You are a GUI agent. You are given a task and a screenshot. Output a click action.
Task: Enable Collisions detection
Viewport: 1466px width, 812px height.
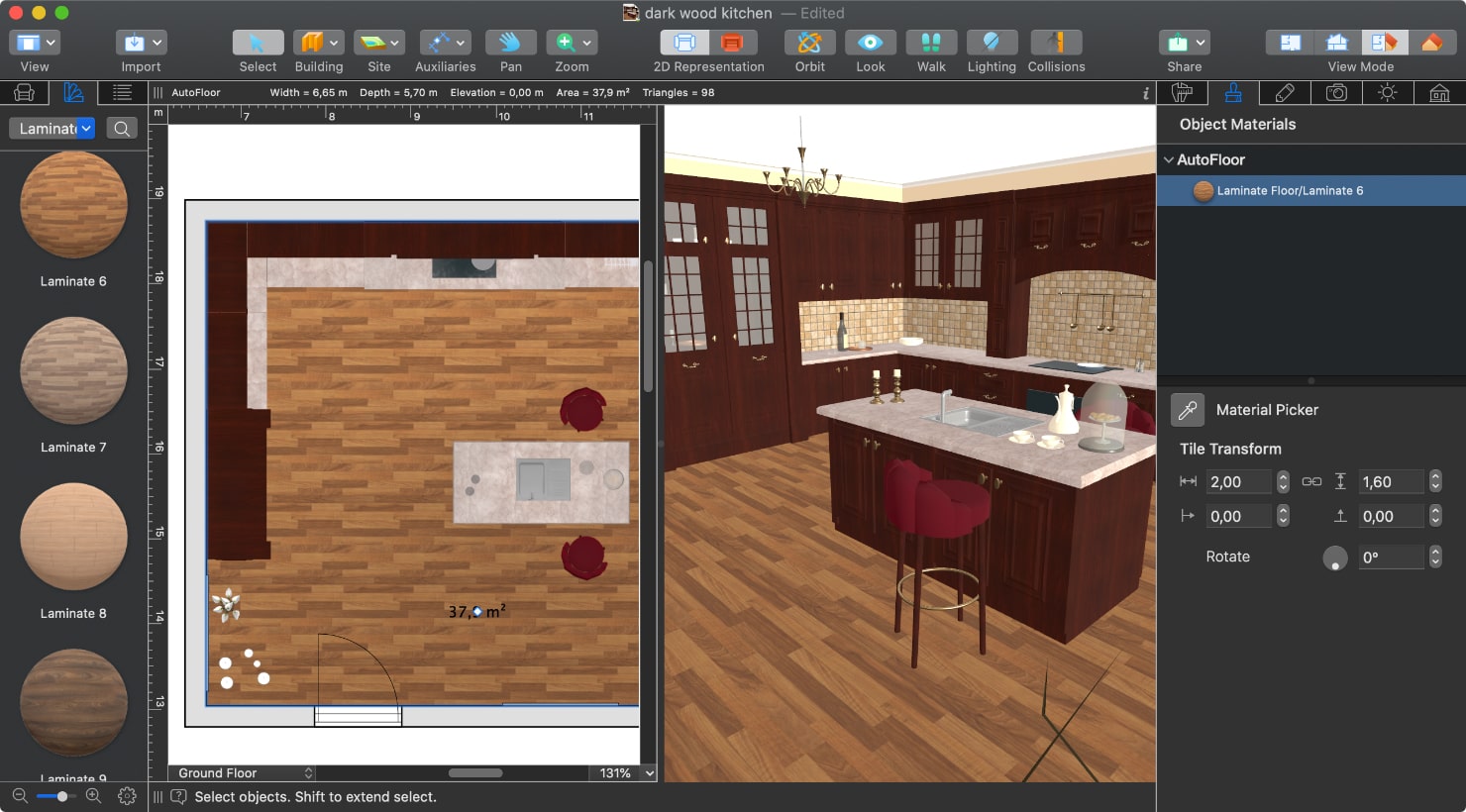[x=1056, y=45]
